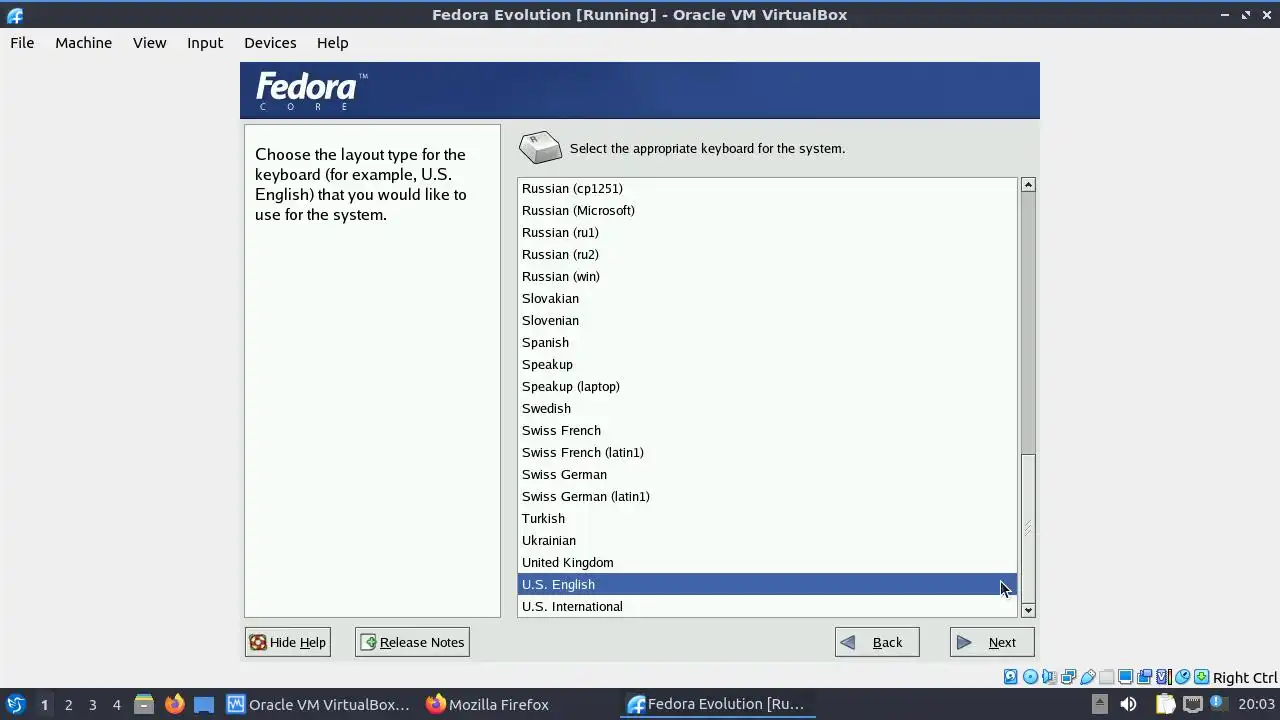The height and width of the screenshot is (720, 1280).
Task: Click the USB devices status icon
Action: 1088,677
